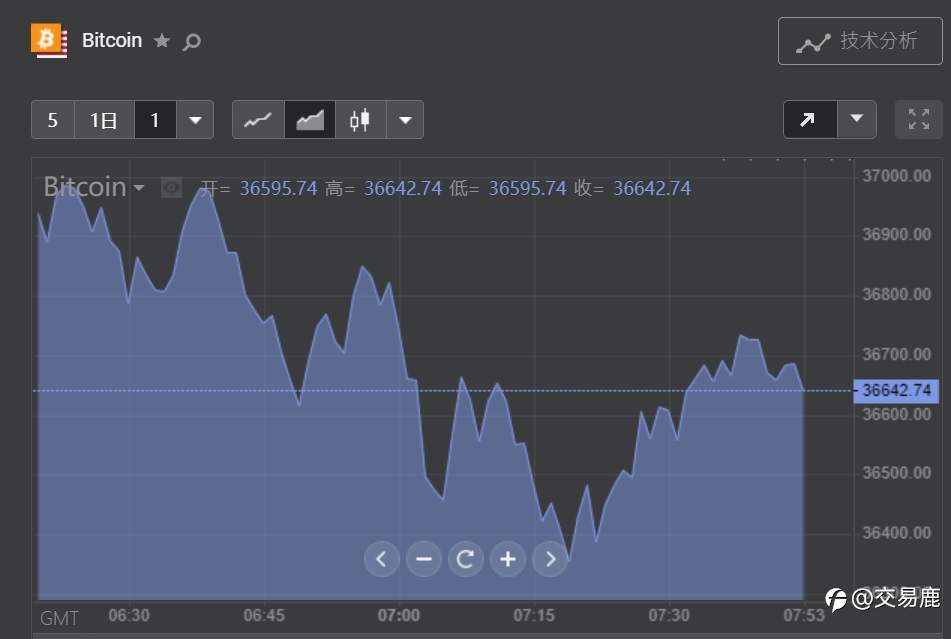Click the Bitcoin title text
951x639 pixels.
click(x=112, y=41)
